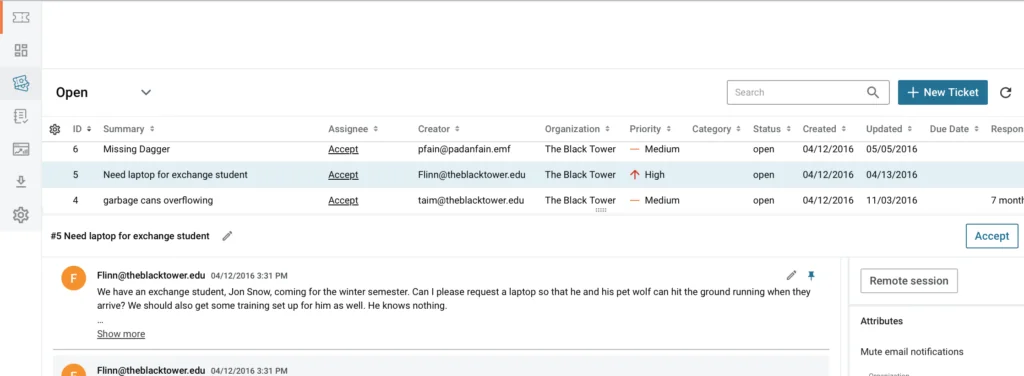Click Medium priority in Missing Dagger row
Image resolution: width=1024 pixels, height=376 pixels.
click(x=654, y=149)
